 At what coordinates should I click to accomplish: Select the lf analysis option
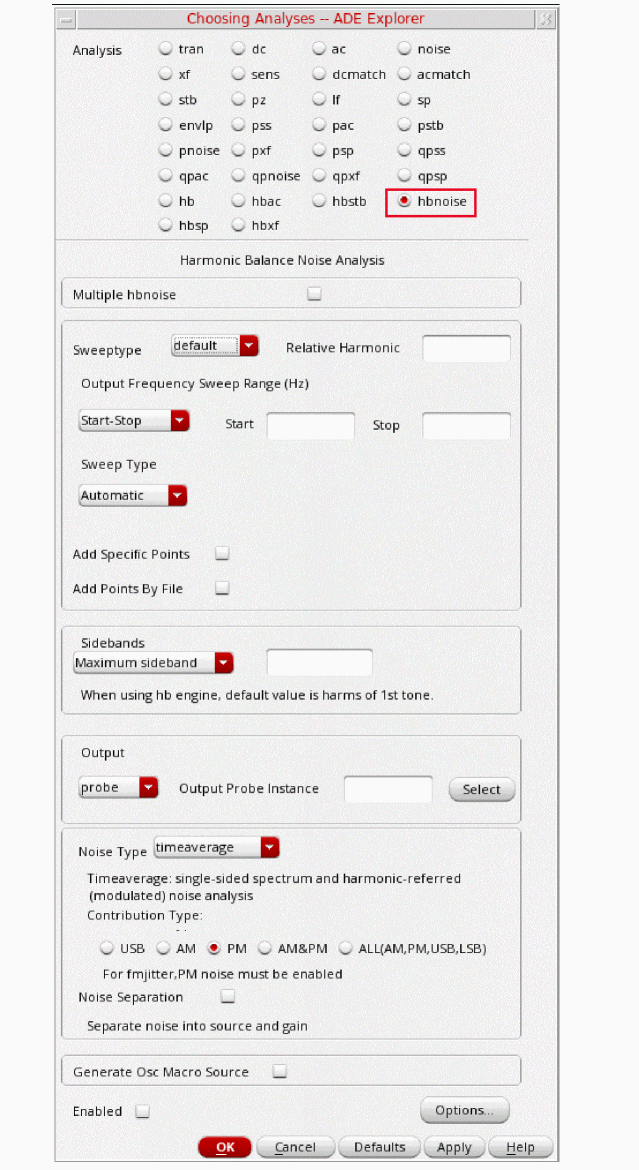(320, 99)
